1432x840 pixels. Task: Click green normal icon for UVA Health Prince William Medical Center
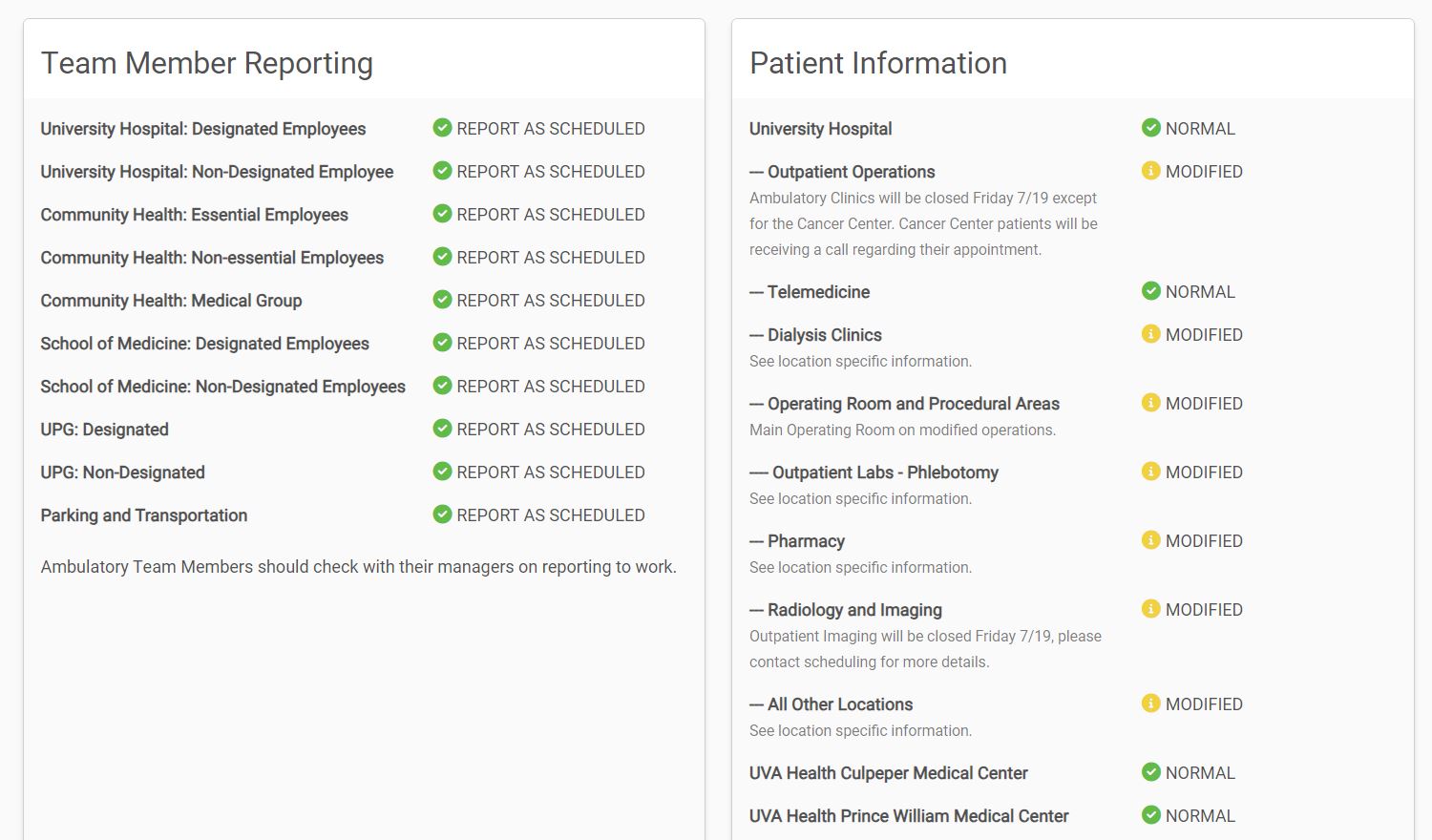pyautogui.click(x=1151, y=814)
